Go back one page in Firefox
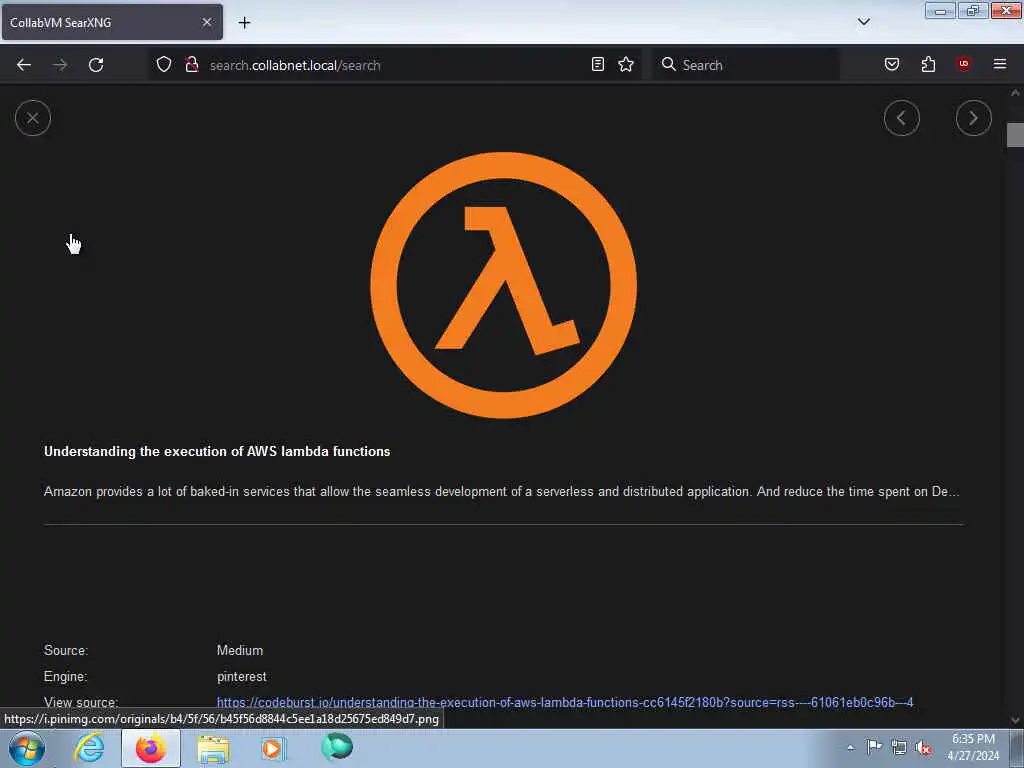Viewport: 1024px width, 768px height. click(x=24, y=65)
